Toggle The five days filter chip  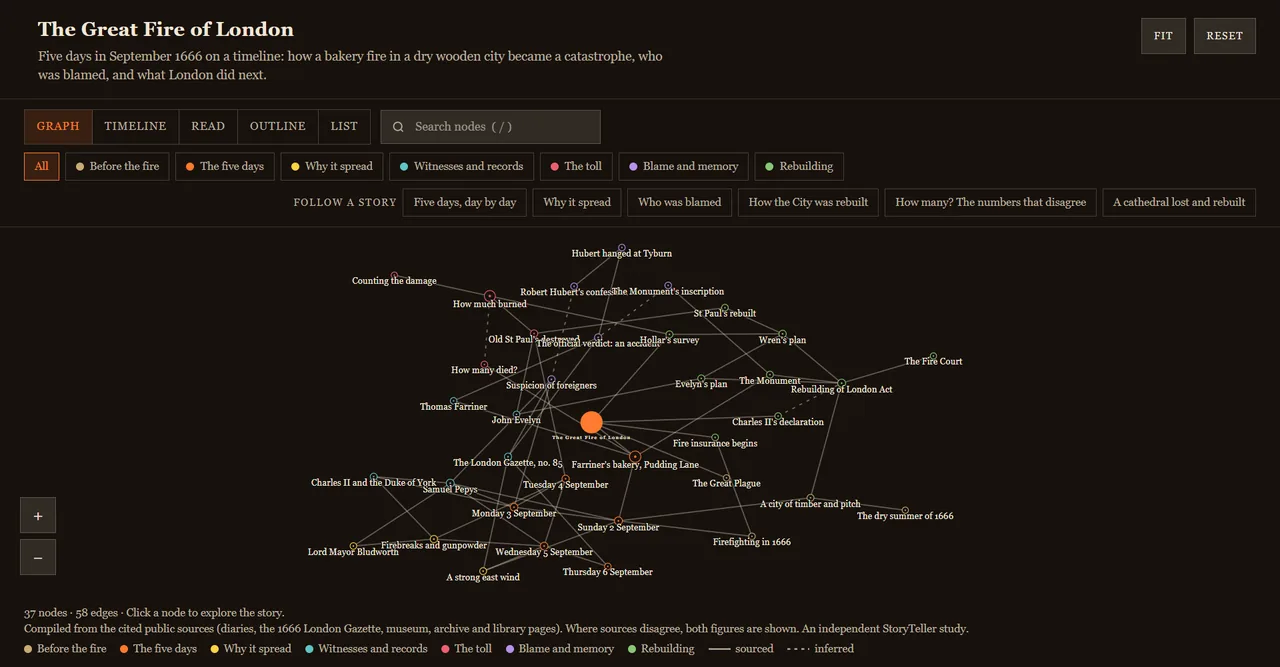pos(225,166)
